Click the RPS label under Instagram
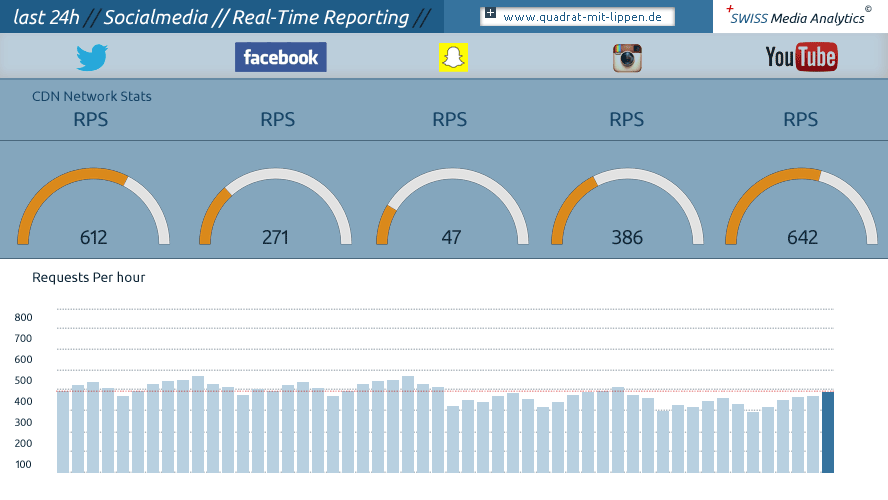 [x=626, y=119]
